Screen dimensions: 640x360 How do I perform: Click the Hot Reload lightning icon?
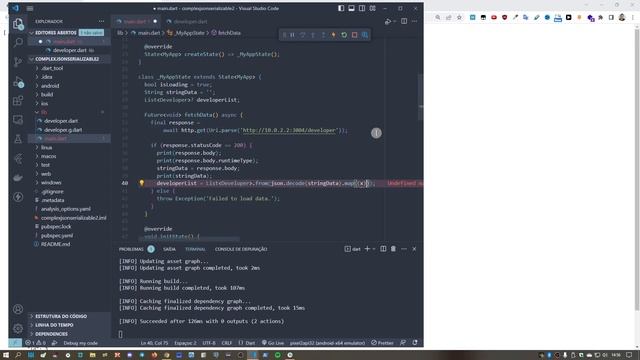[x=333, y=35]
